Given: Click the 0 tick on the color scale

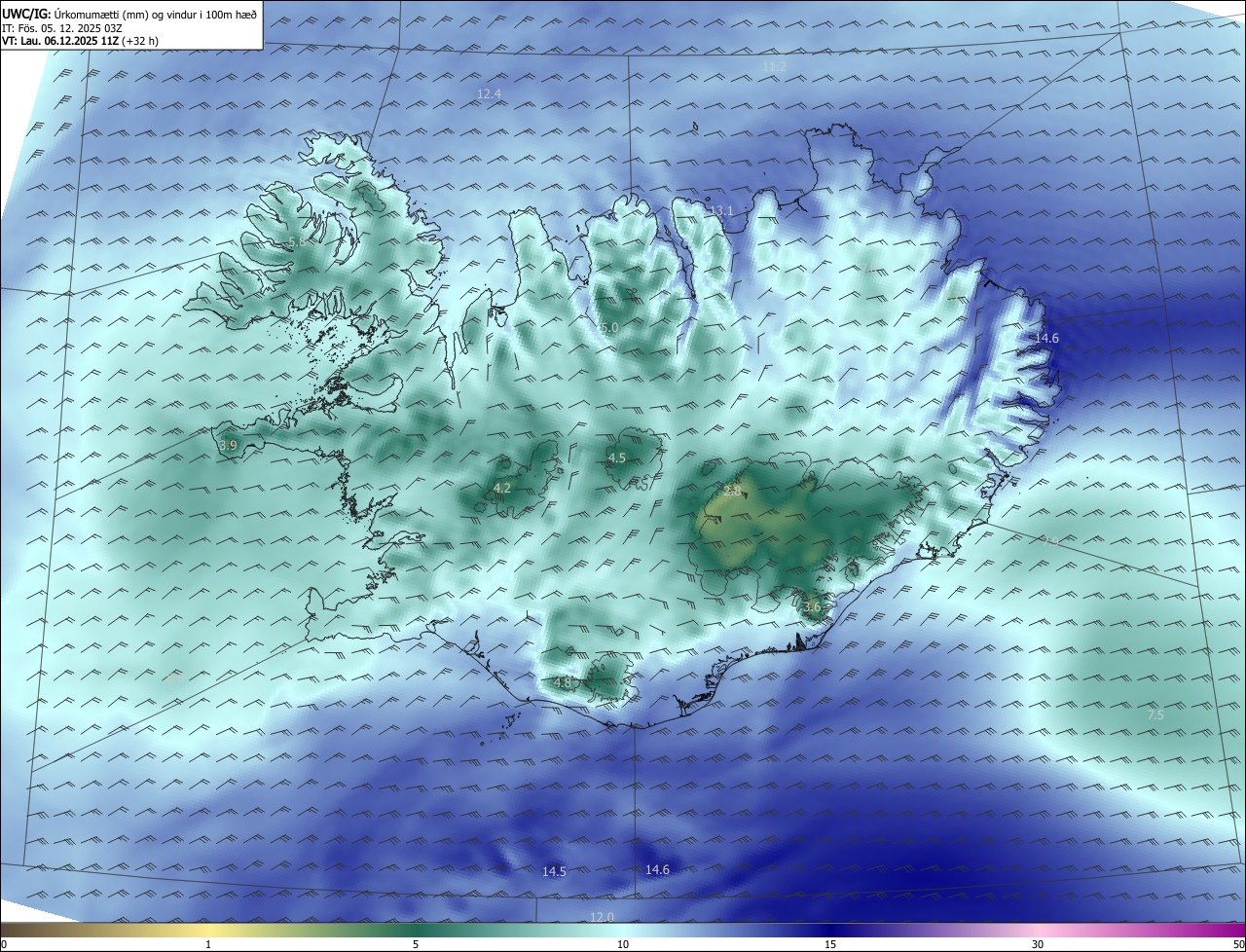Looking at the screenshot, I should pyautogui.click(x=4, y=944).
